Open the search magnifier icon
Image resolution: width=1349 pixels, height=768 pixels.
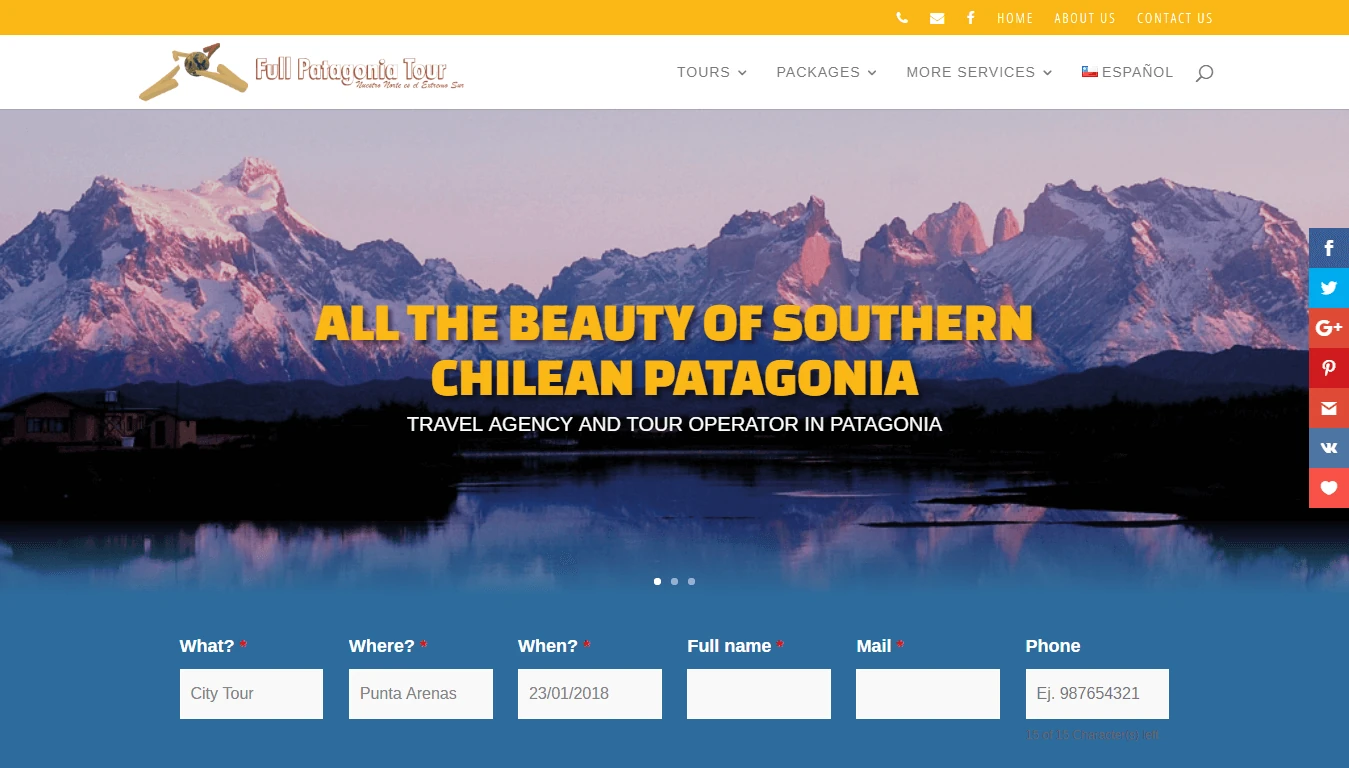coord(1204,72)
